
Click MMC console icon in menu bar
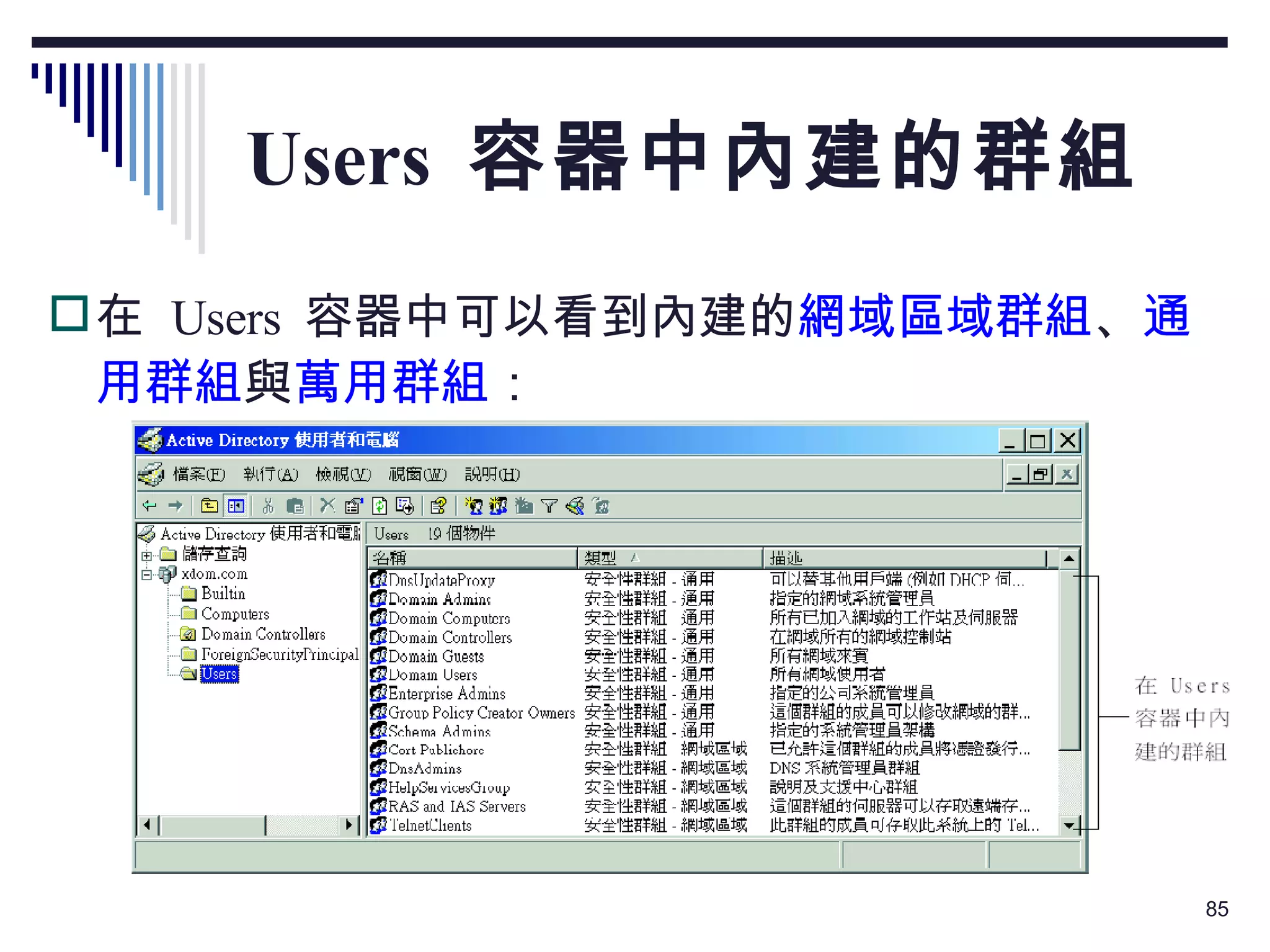[151, 474]
